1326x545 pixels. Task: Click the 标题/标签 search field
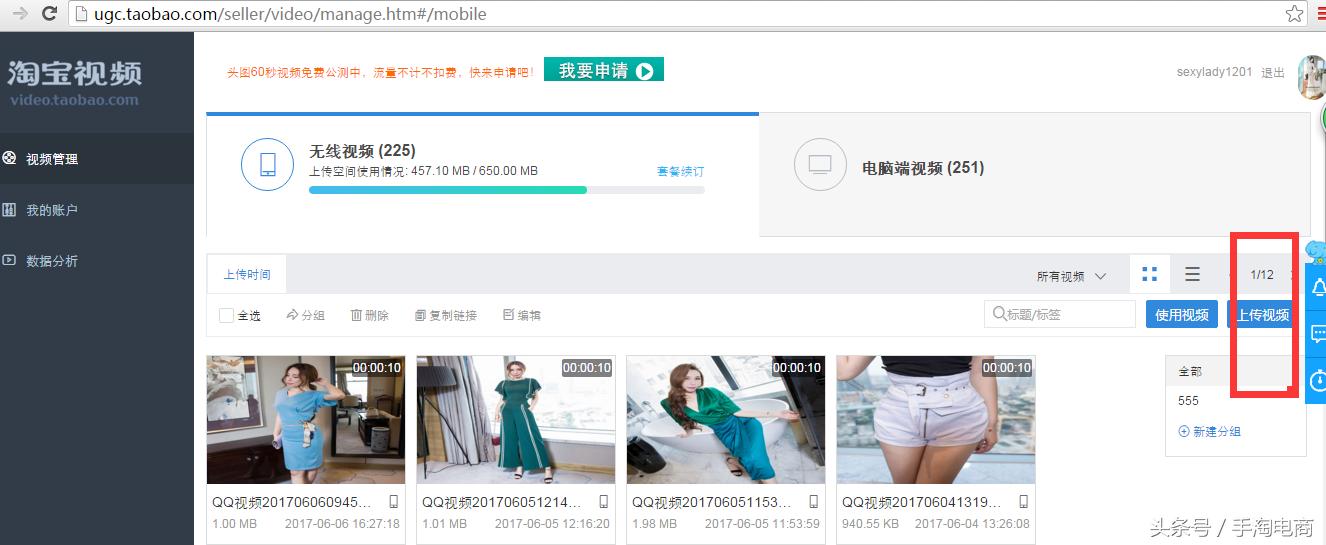click(x=1060, y=314)
